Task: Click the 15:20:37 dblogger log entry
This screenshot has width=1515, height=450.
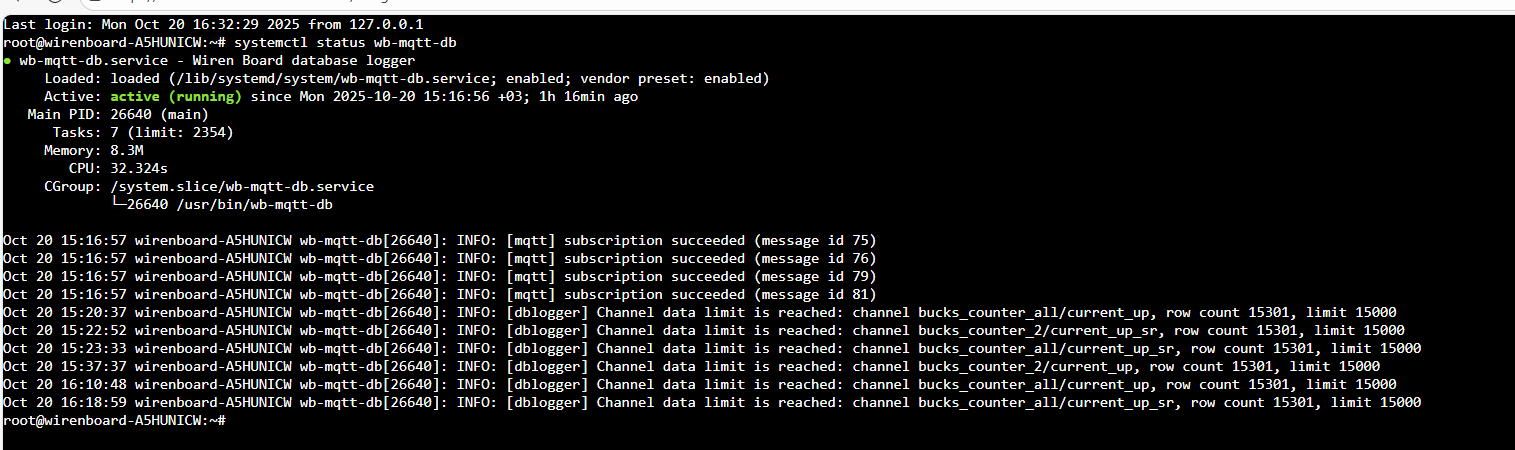Action: [700, 313]
